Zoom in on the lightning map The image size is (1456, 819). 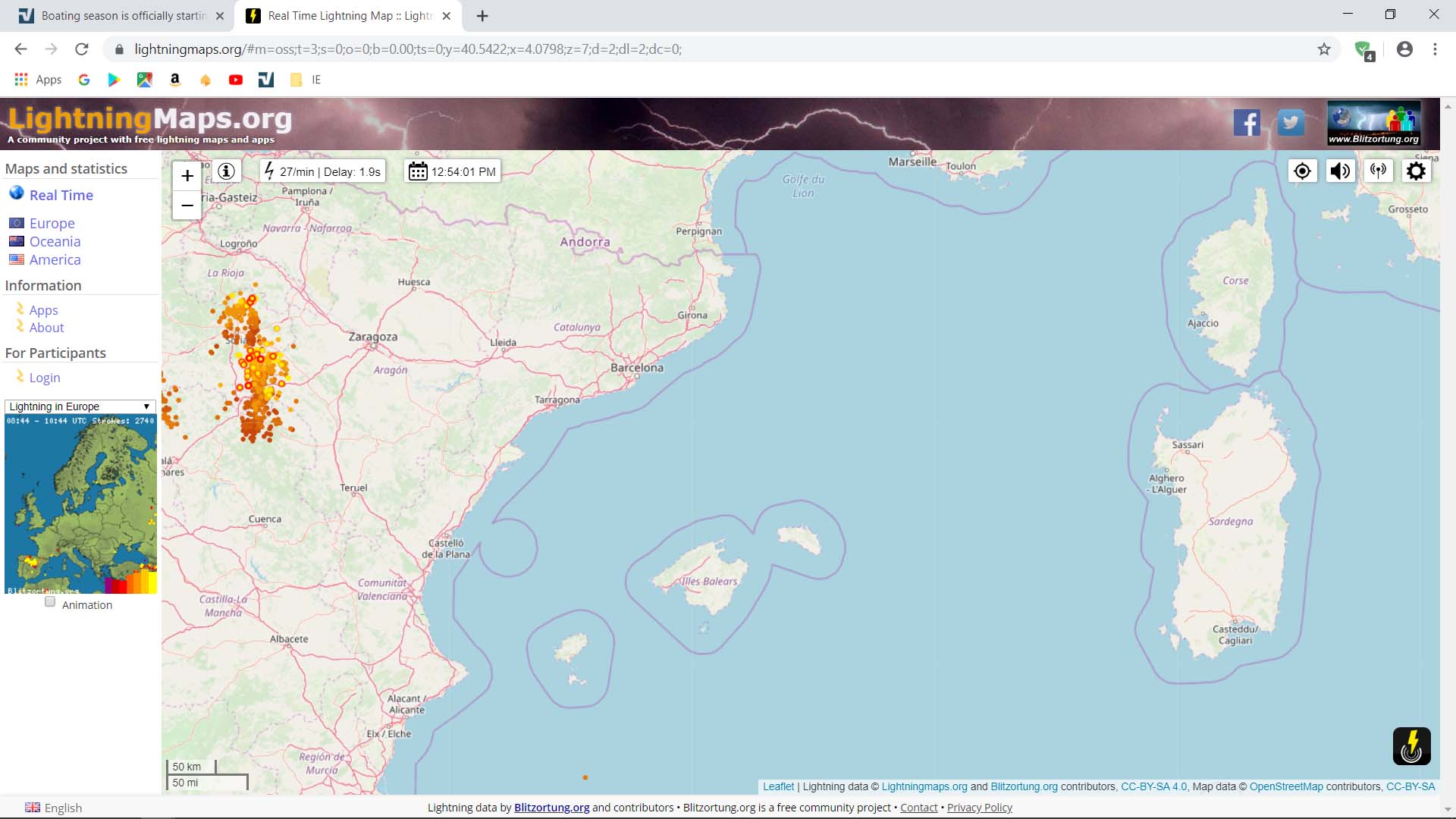click(187, 176)
